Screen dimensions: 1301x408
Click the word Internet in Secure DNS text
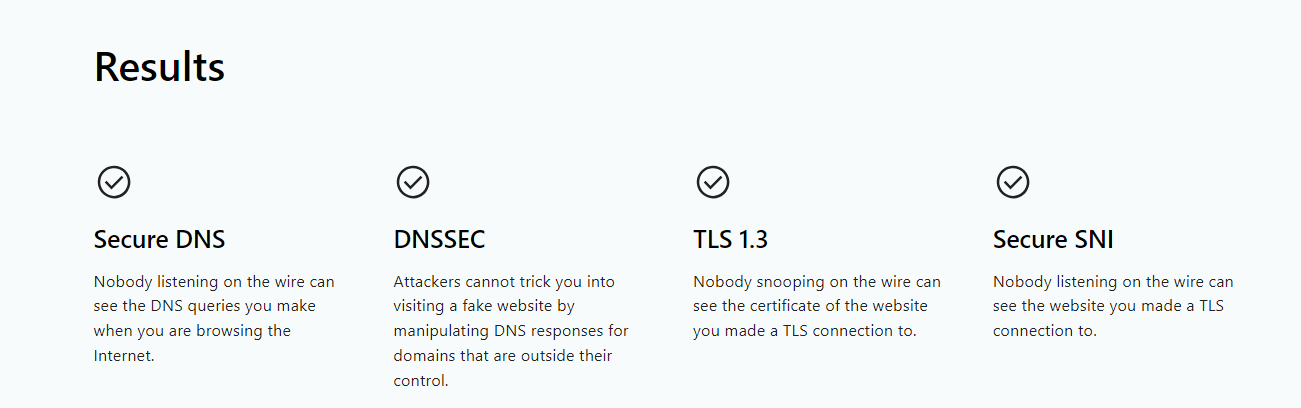pyautogui.click(x=122, y=355)
